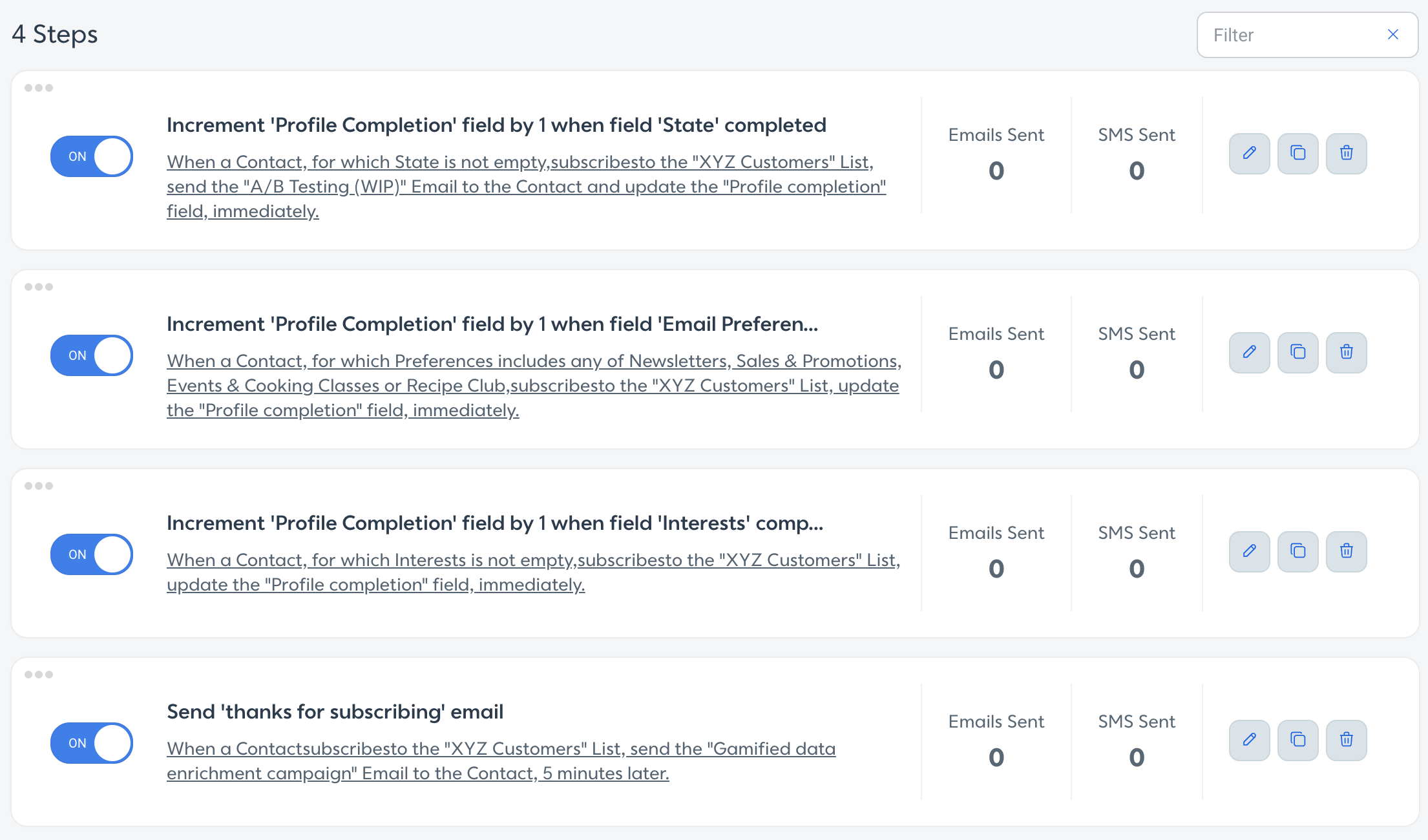Open the 'When a Contact, for which State' description link
Image resolution: width=1428 pixels, height=840 pixels.
click(x=527, y=186)
